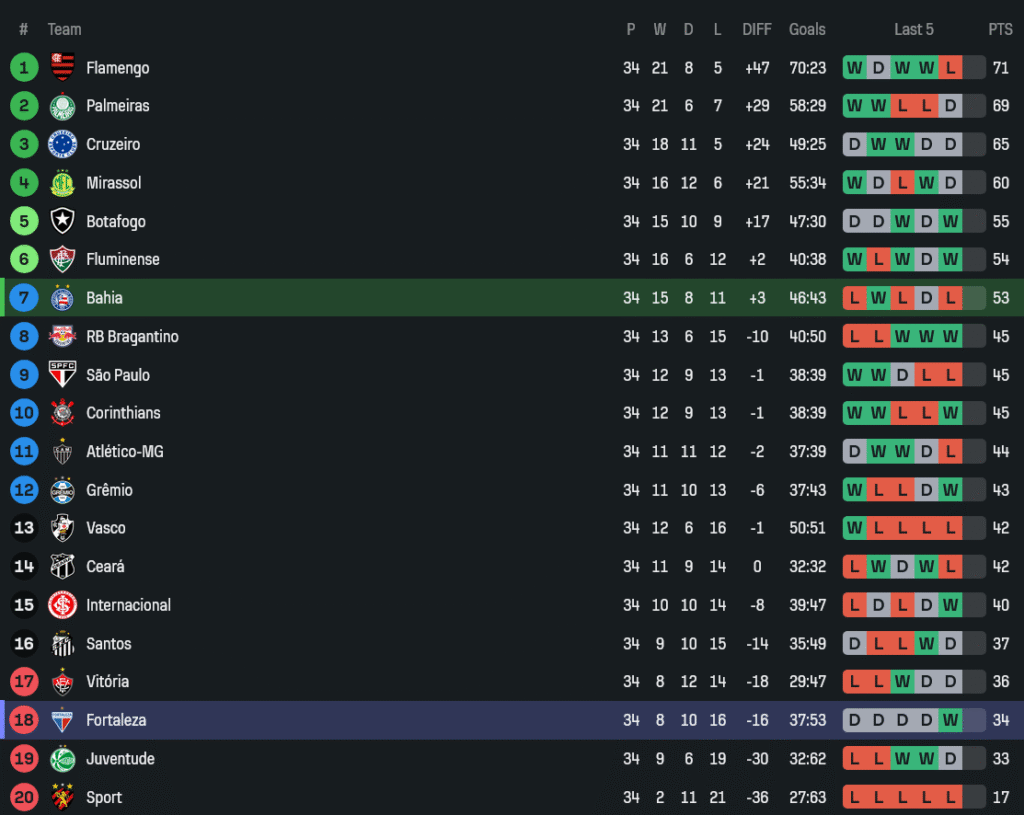Click the São Paulo SPFC crest

click(x=63, y=375)
